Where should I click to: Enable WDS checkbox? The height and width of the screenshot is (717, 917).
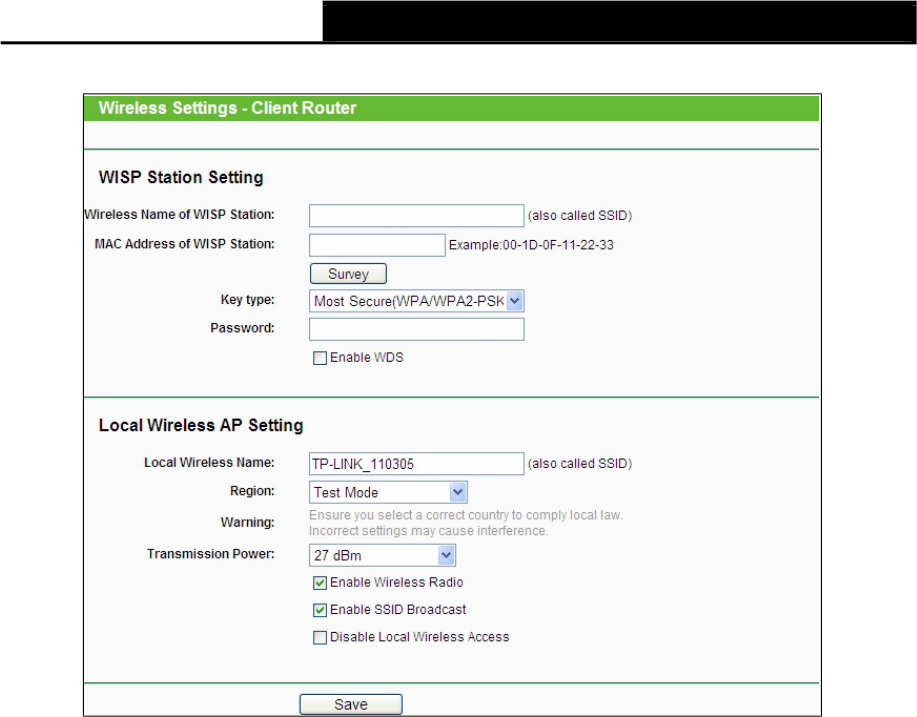point(320,358)
